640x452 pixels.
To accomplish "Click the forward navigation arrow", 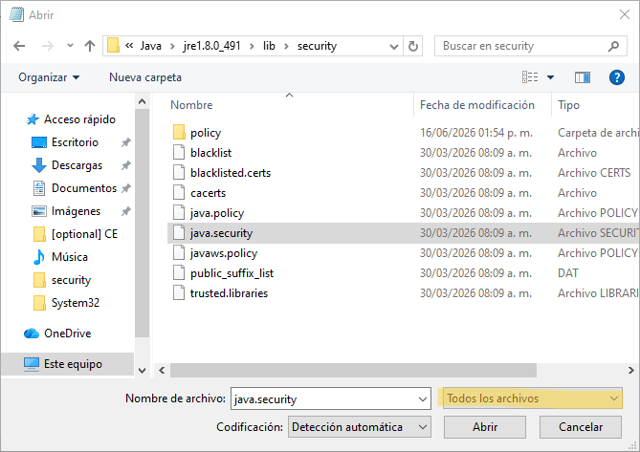I will (x=48, y=46).
